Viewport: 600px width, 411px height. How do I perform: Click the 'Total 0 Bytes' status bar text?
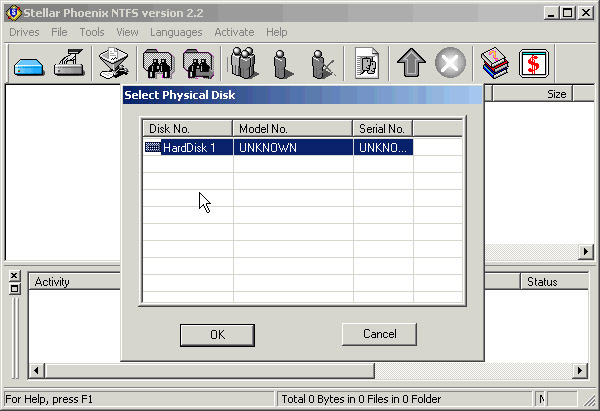click(361, 399)
